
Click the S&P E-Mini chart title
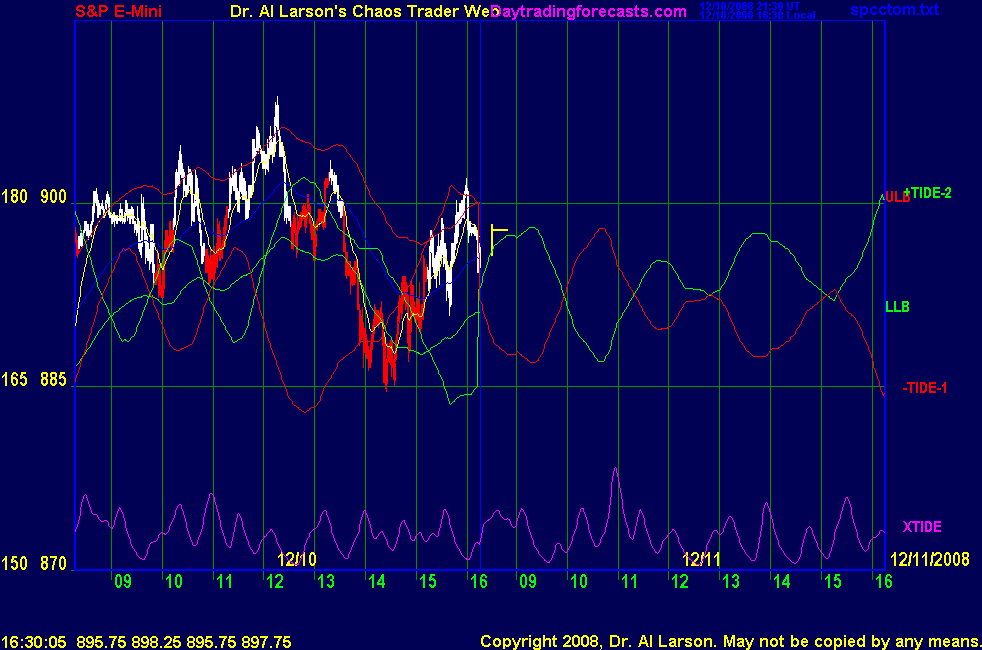coord(118,11)
